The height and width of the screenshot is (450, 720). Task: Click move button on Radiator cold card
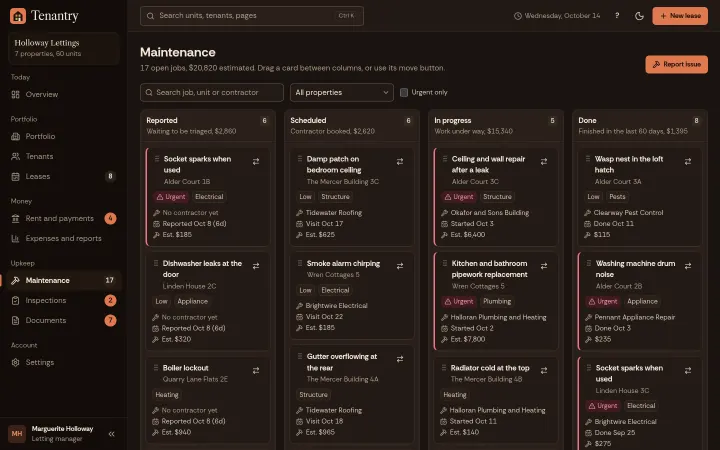(544, 371)
